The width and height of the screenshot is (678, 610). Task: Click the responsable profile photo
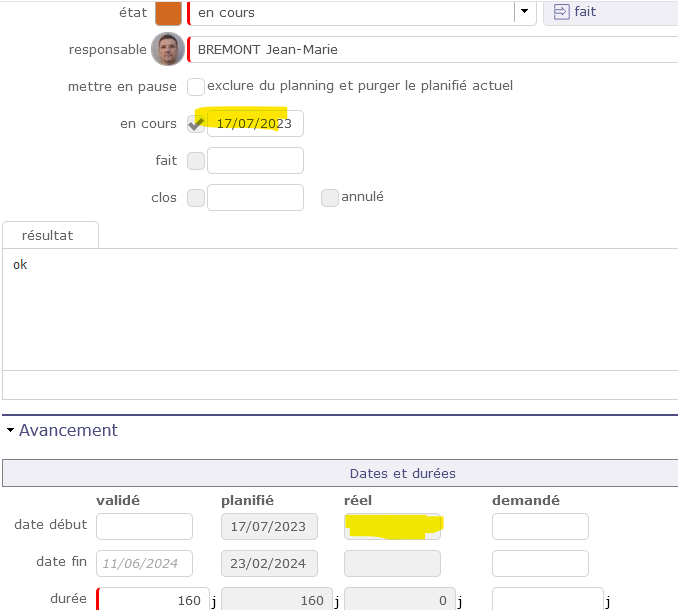[168, 49]
